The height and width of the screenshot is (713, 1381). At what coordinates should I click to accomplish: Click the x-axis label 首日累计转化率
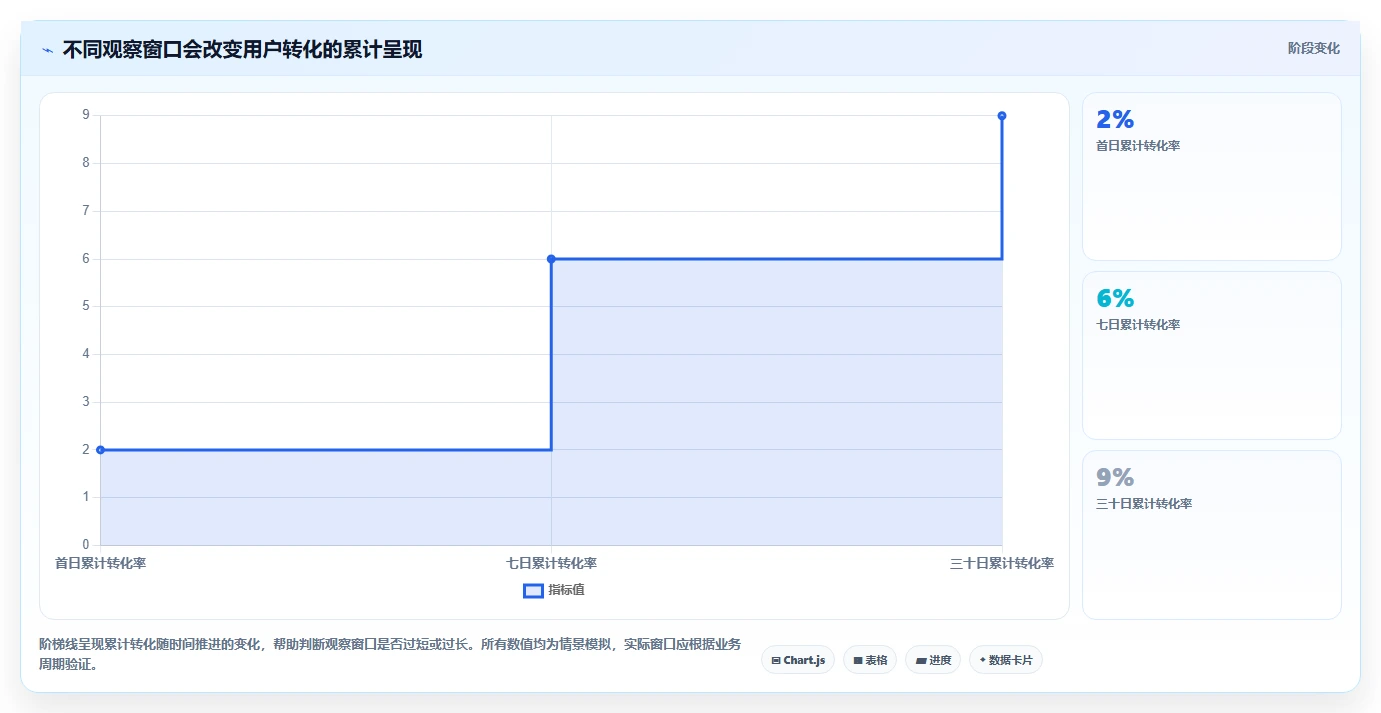coord(100,564)
